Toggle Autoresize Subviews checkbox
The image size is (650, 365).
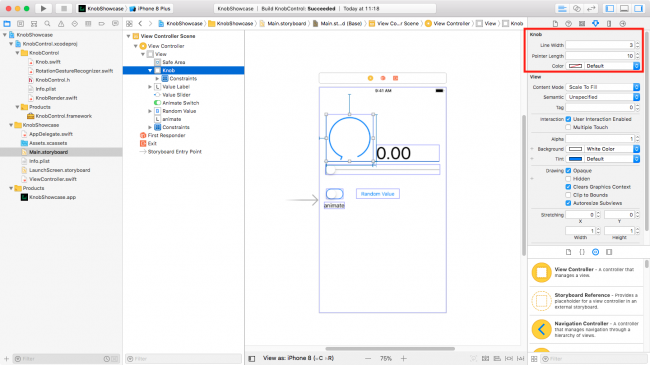click(568, 203)
